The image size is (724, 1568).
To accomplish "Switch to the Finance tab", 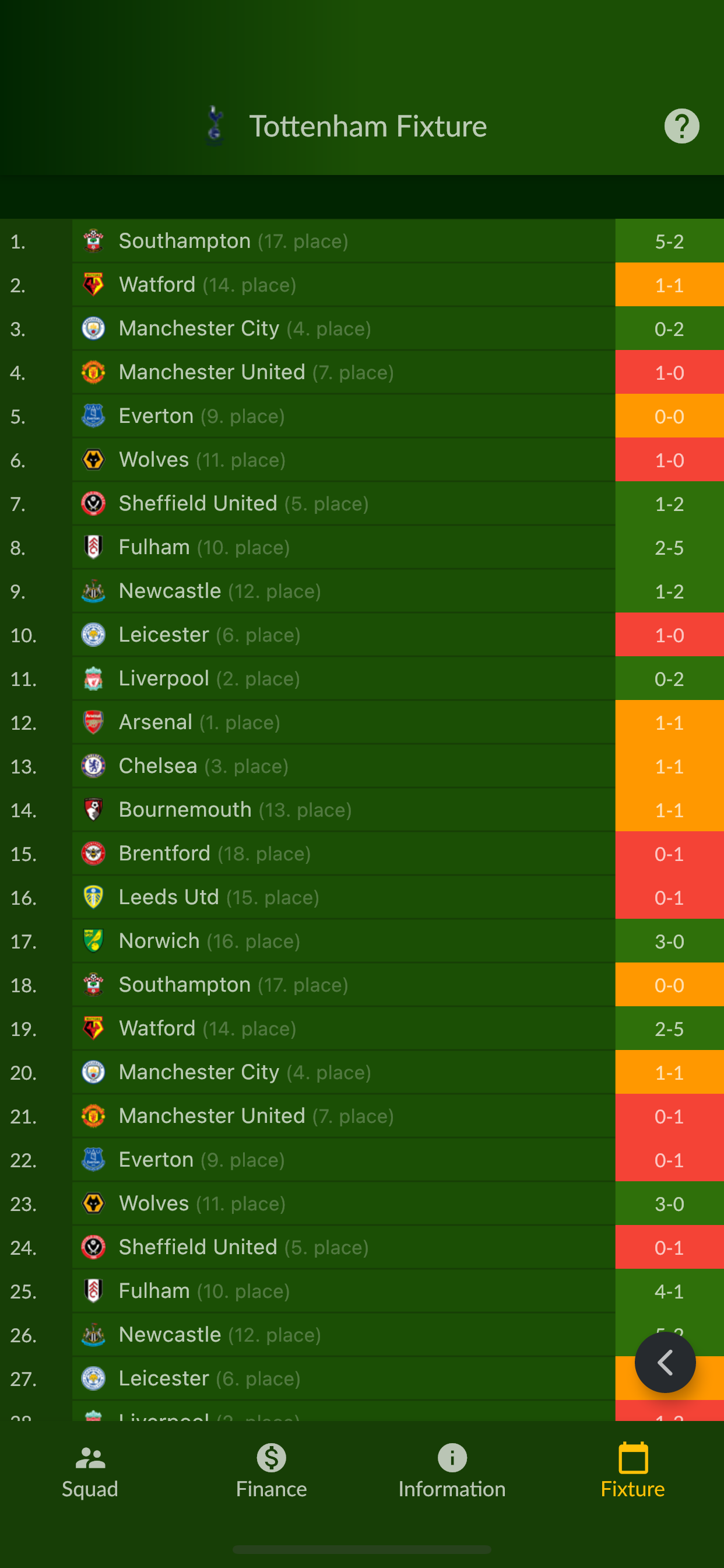I will [271, 1471].
